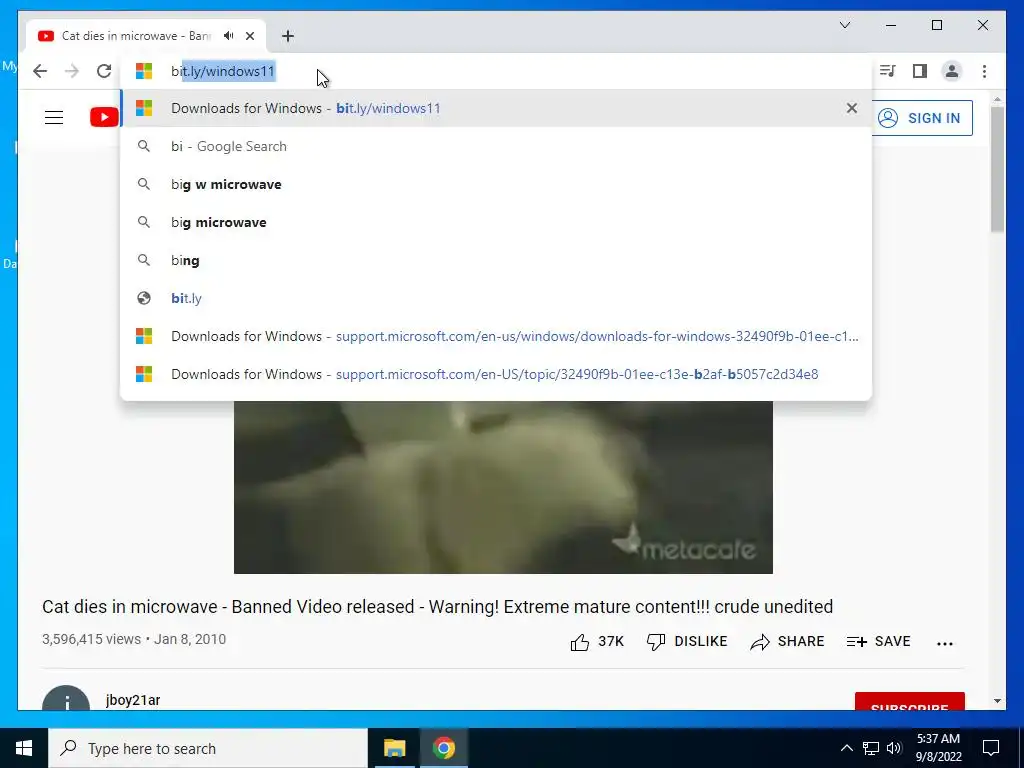
Task: Open the Windows Start menu
Action: (x=24, y=748)
